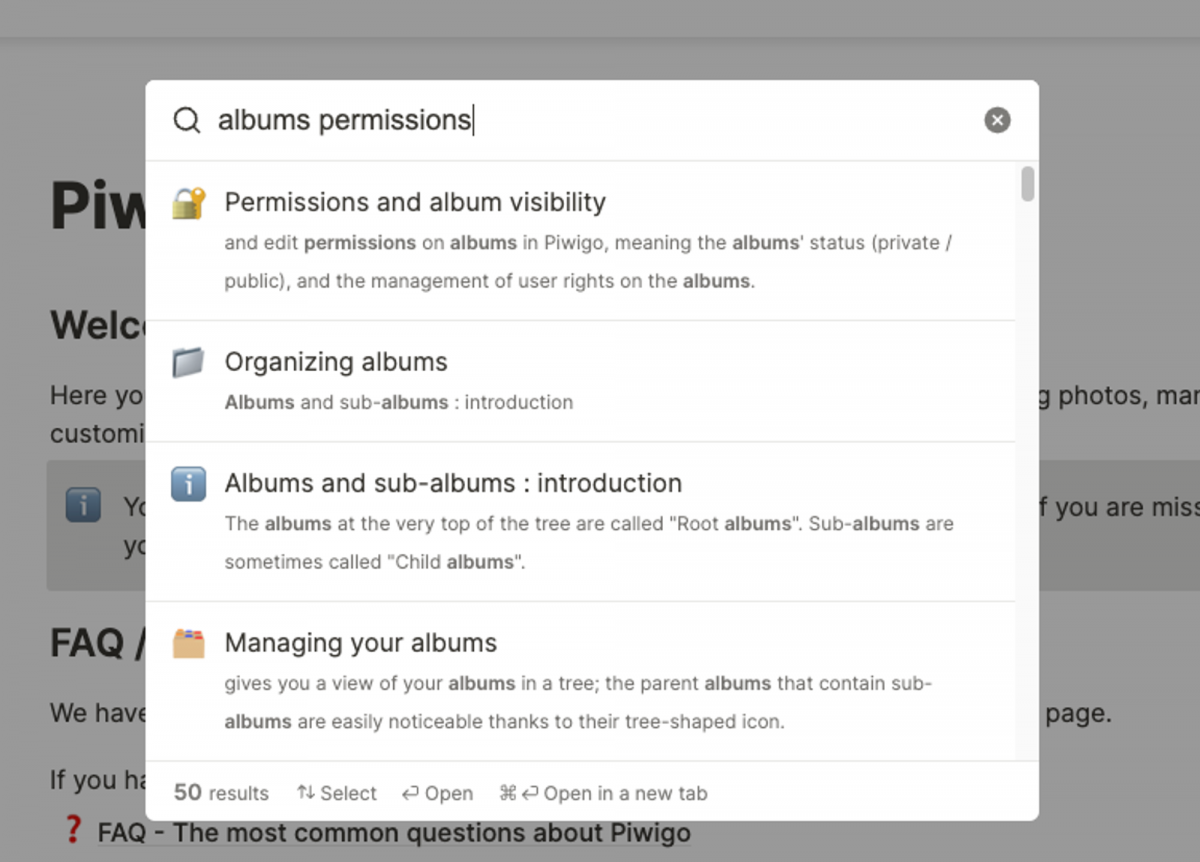Screen dimensions: 1200x862
Task: Click the red question mark beside the FAQ link
Action: 72,831
